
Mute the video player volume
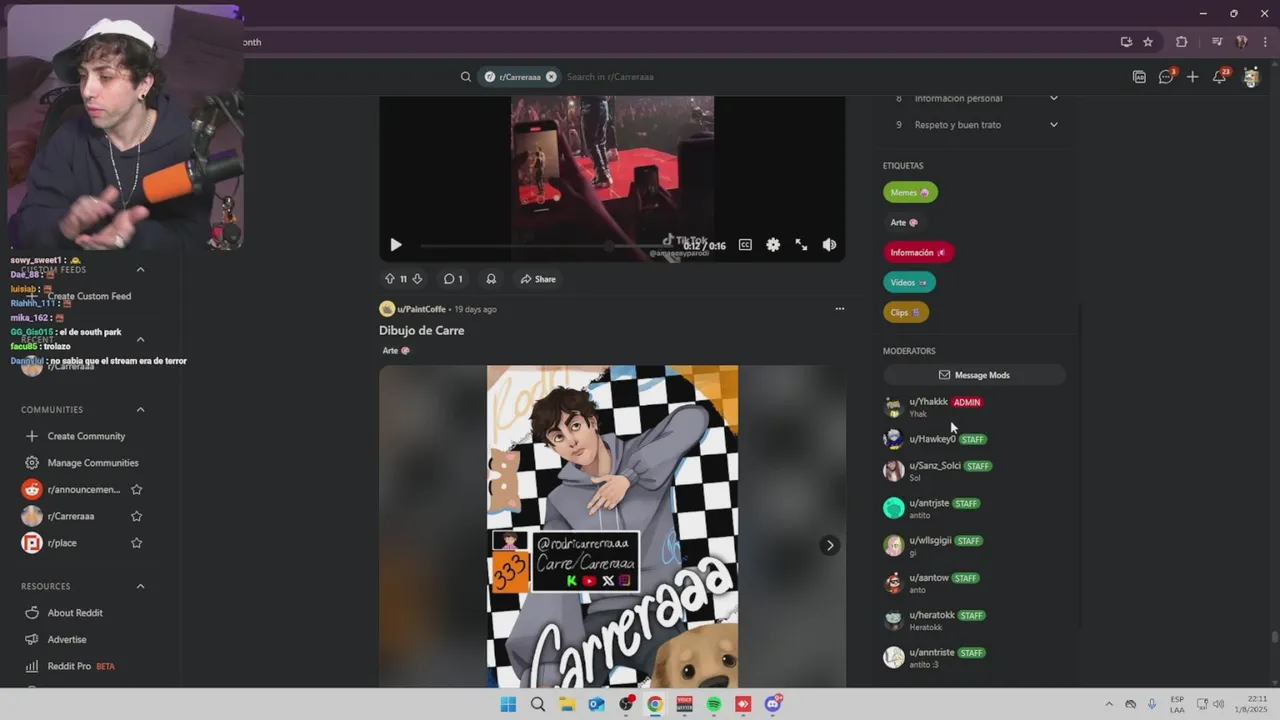[x=829, y=245]
